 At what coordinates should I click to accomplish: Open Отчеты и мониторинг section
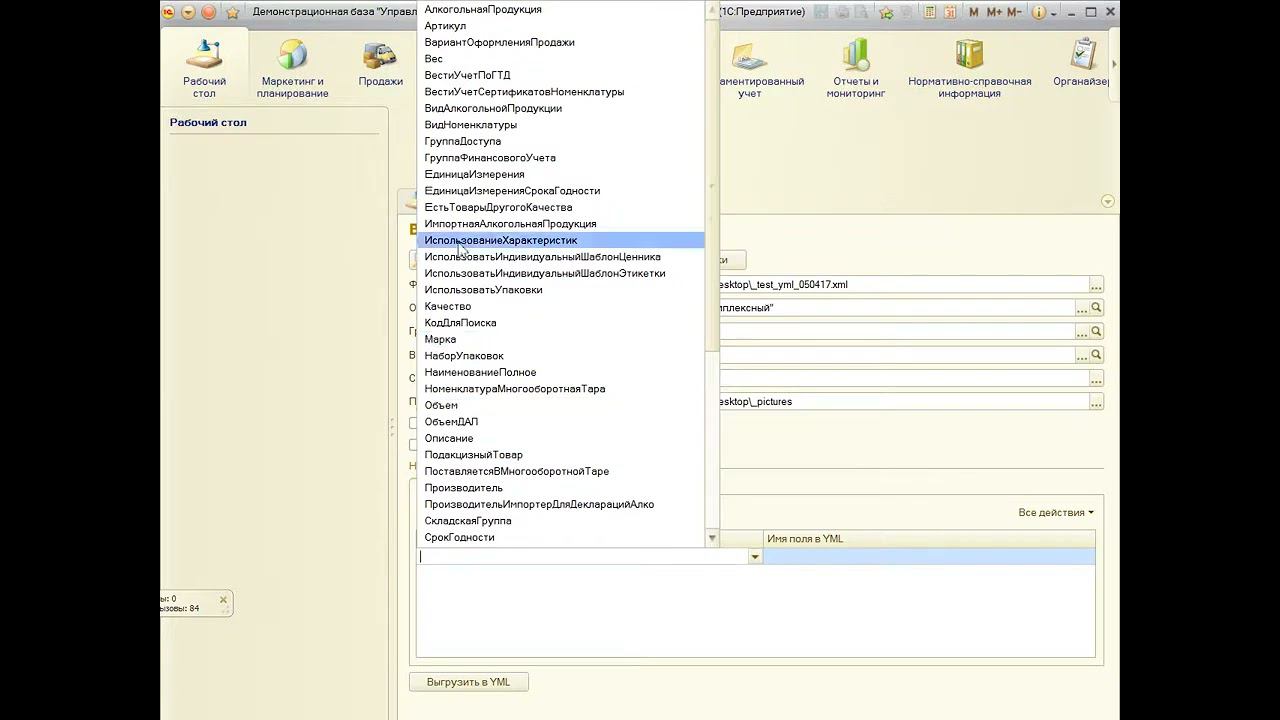click(x=856, y=68)
